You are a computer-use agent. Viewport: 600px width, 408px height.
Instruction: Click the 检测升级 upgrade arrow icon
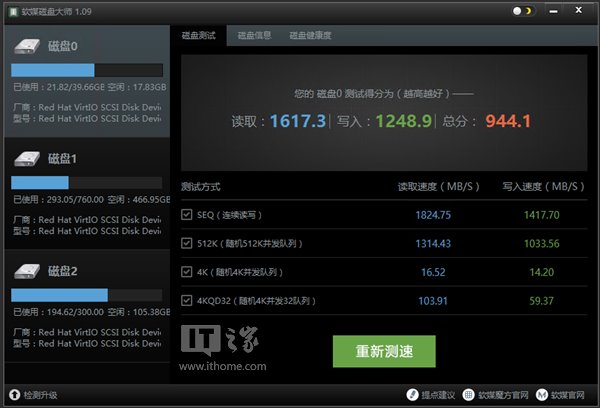click(x=15, y=395)
